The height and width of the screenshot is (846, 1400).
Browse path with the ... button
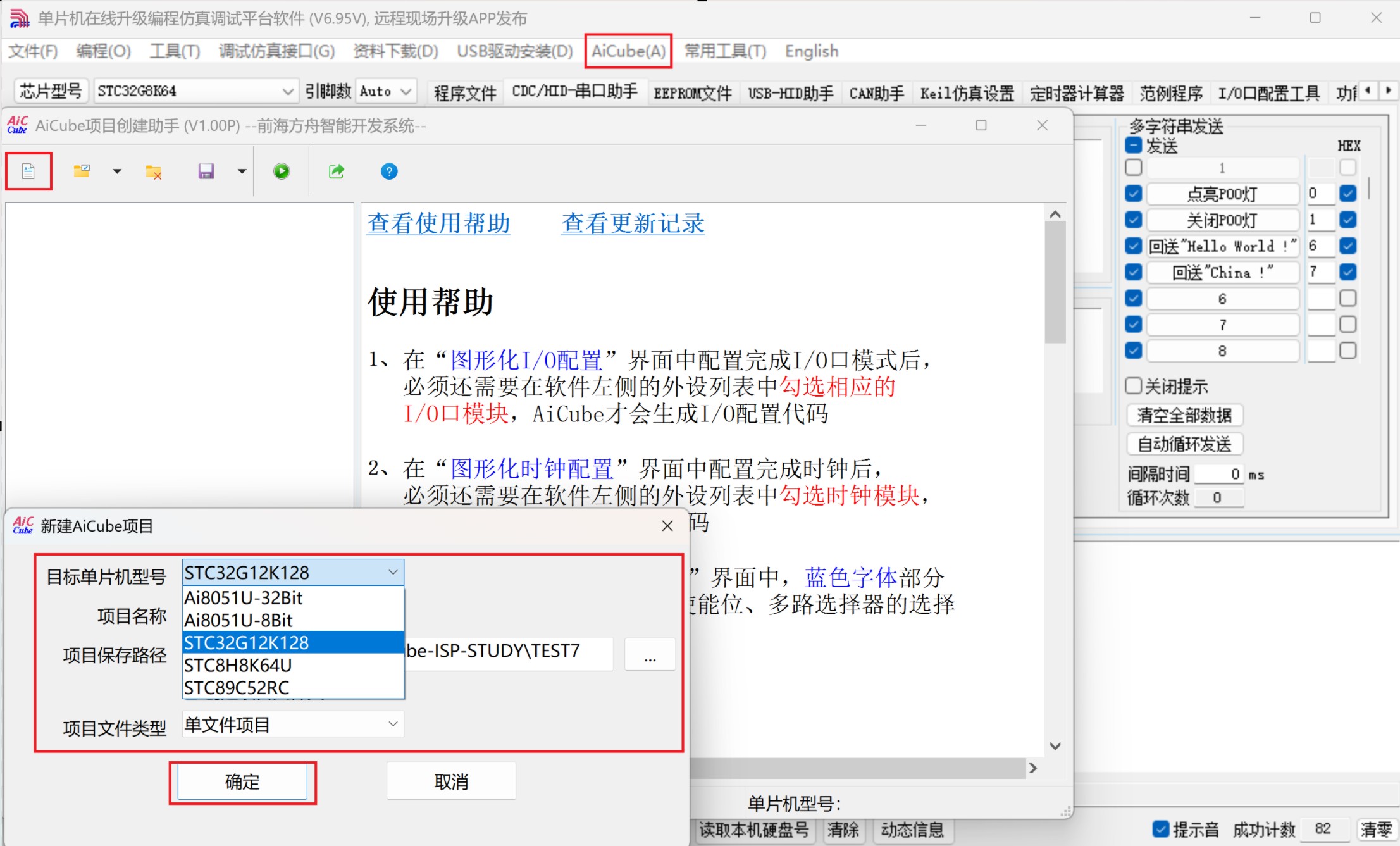[650, 654]
